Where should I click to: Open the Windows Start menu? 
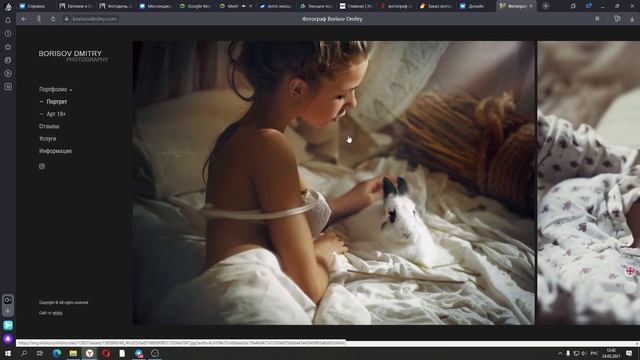coord(8,353)
